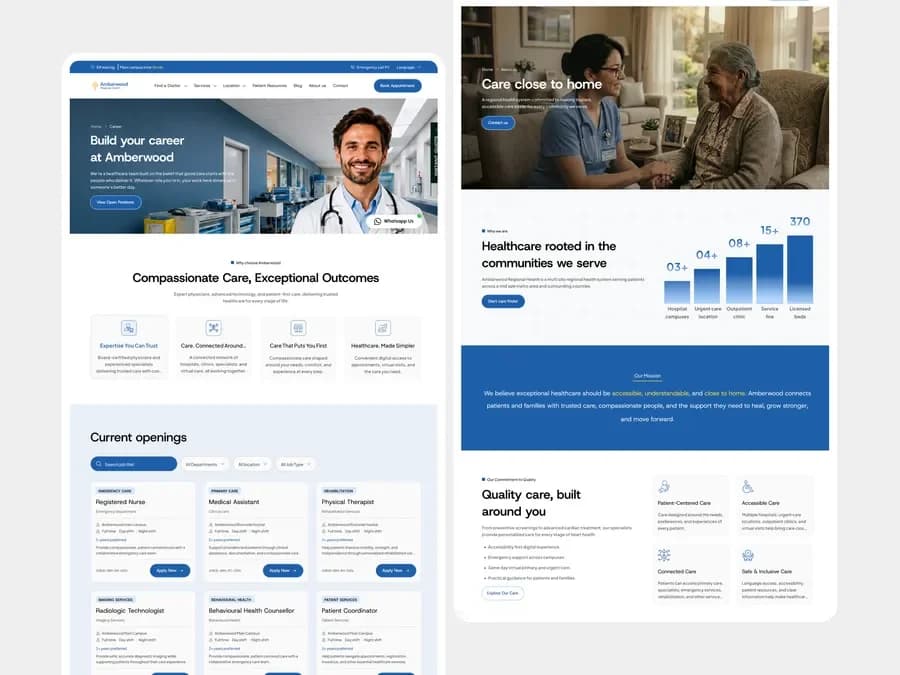Open the Find a Doctor dropdown menu
This screenshot has height=675, width=900.
tap(170, 86)
